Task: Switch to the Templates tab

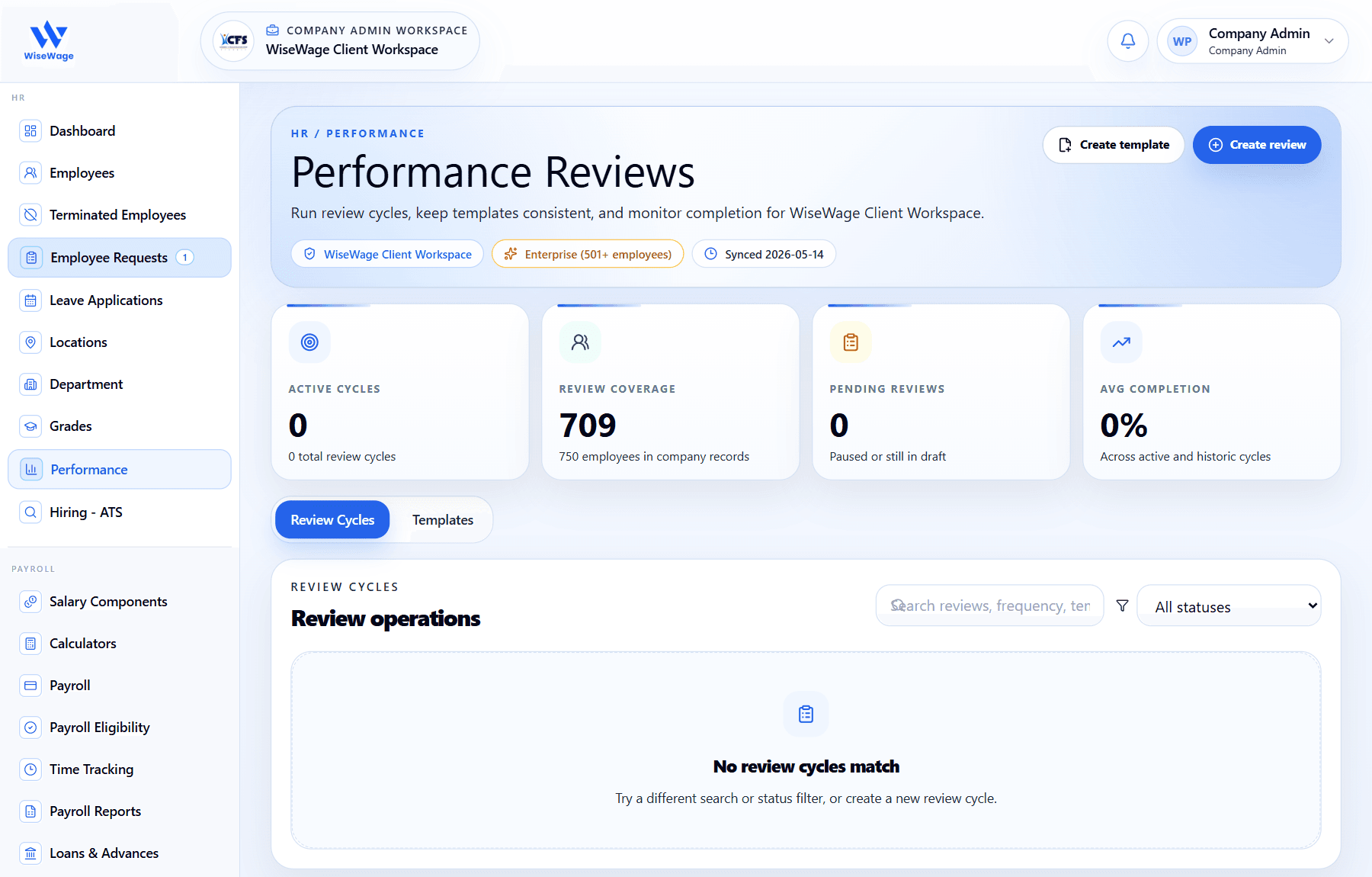Action: (x=443, y=520)
